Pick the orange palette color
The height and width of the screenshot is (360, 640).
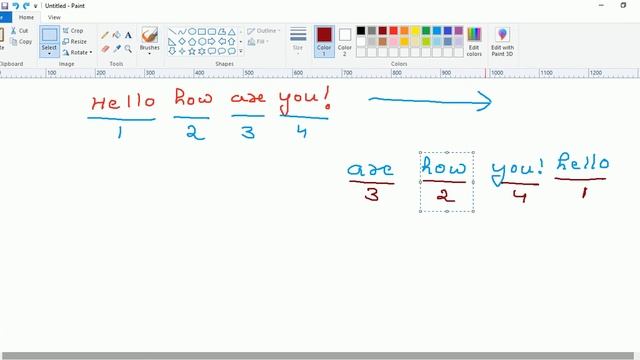[x=404, y=31]
